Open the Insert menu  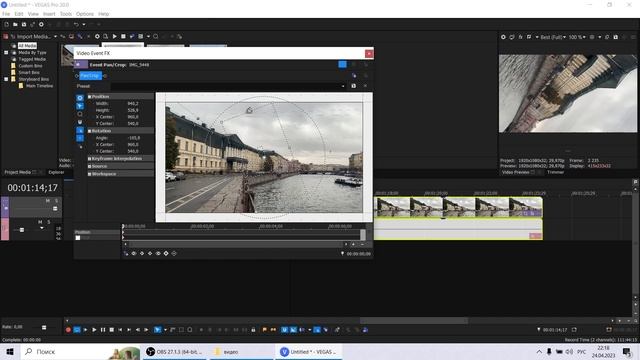(x=49, y=14)
